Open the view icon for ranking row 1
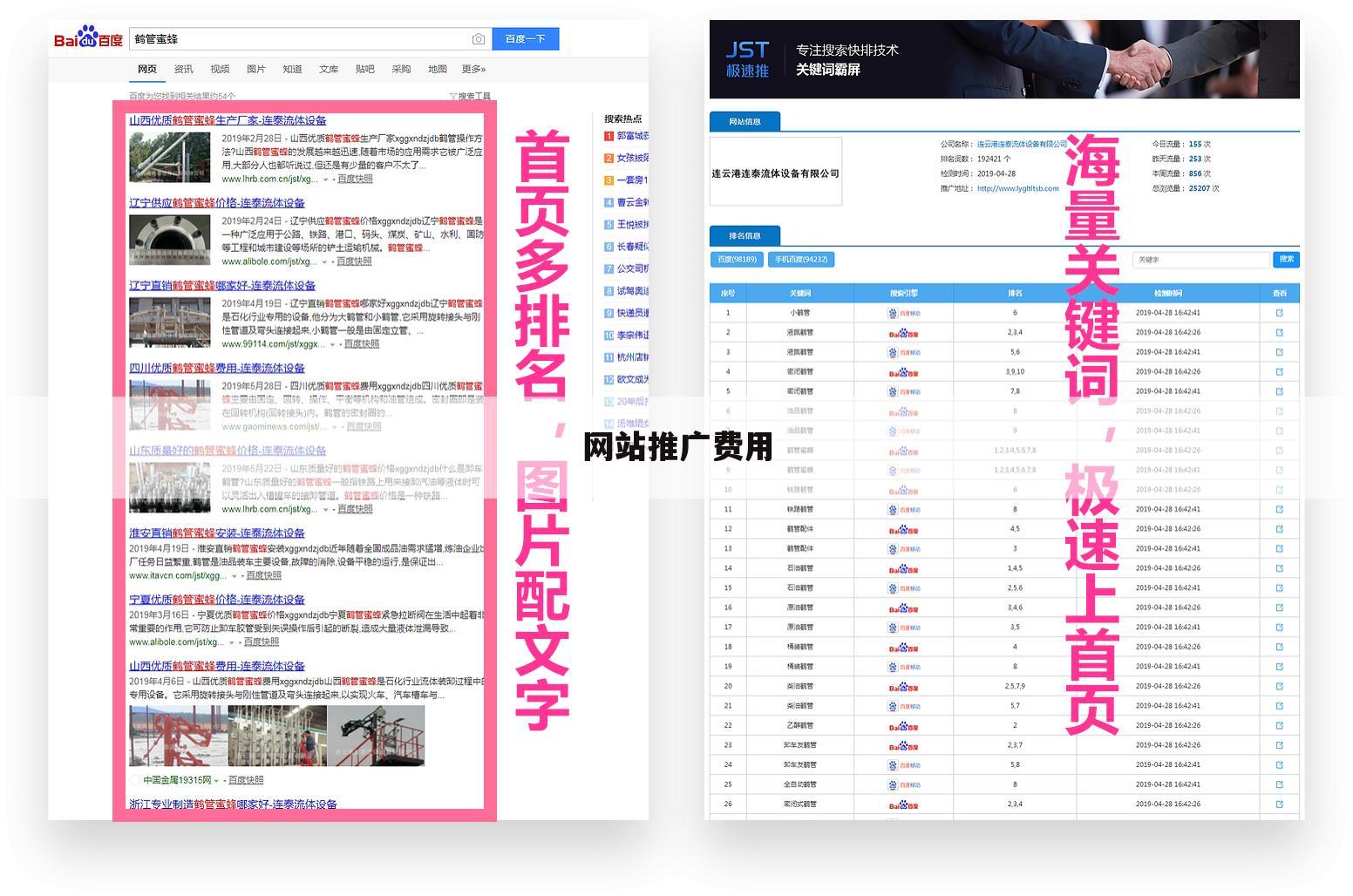 [1279, 313]
